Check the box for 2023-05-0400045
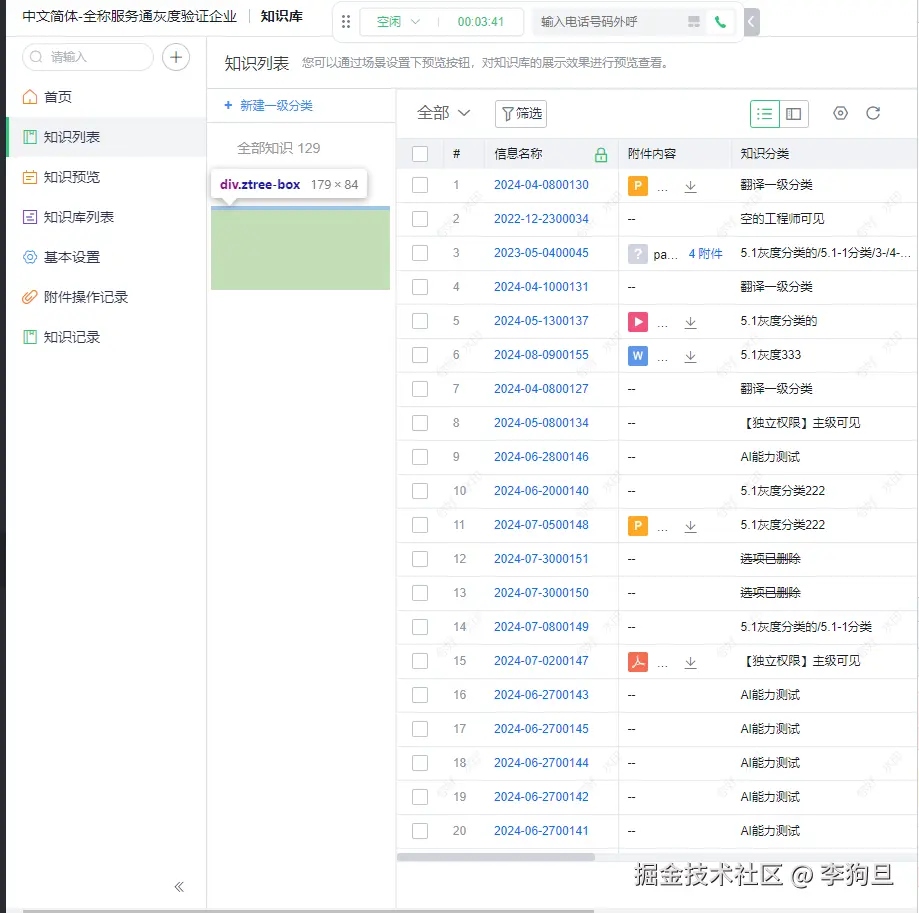The width and height of the screenshot is (919, 913). (420, 253)
